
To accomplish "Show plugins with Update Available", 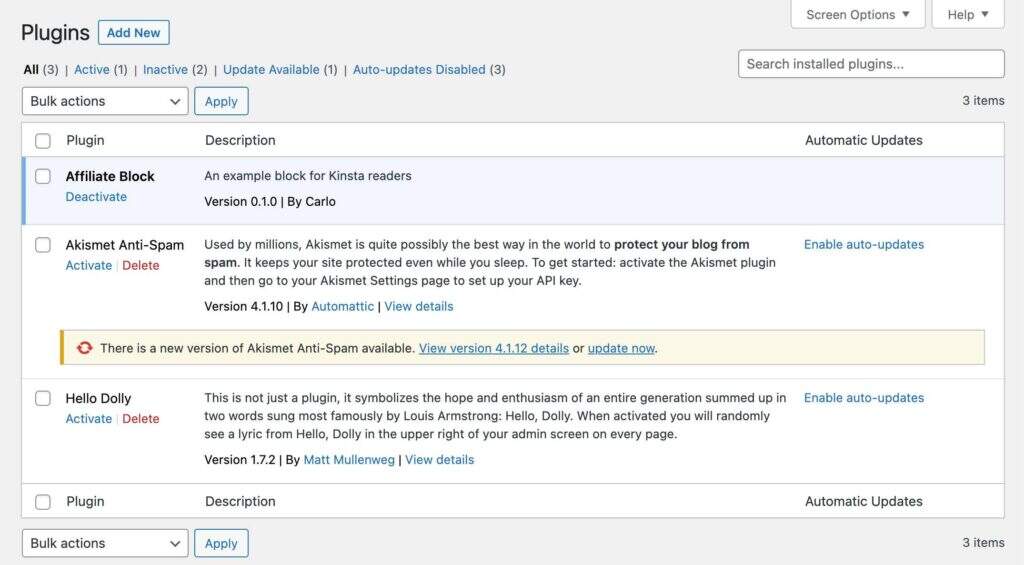I will (x=271, y=70).
